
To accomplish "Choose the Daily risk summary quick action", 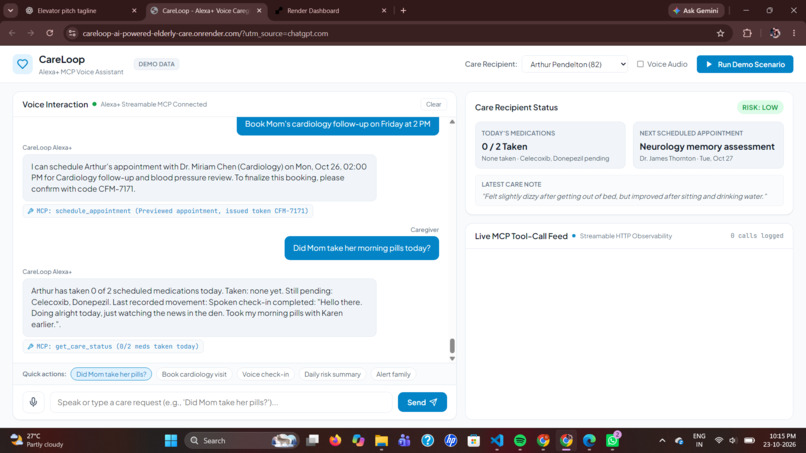I will point(332,374).
